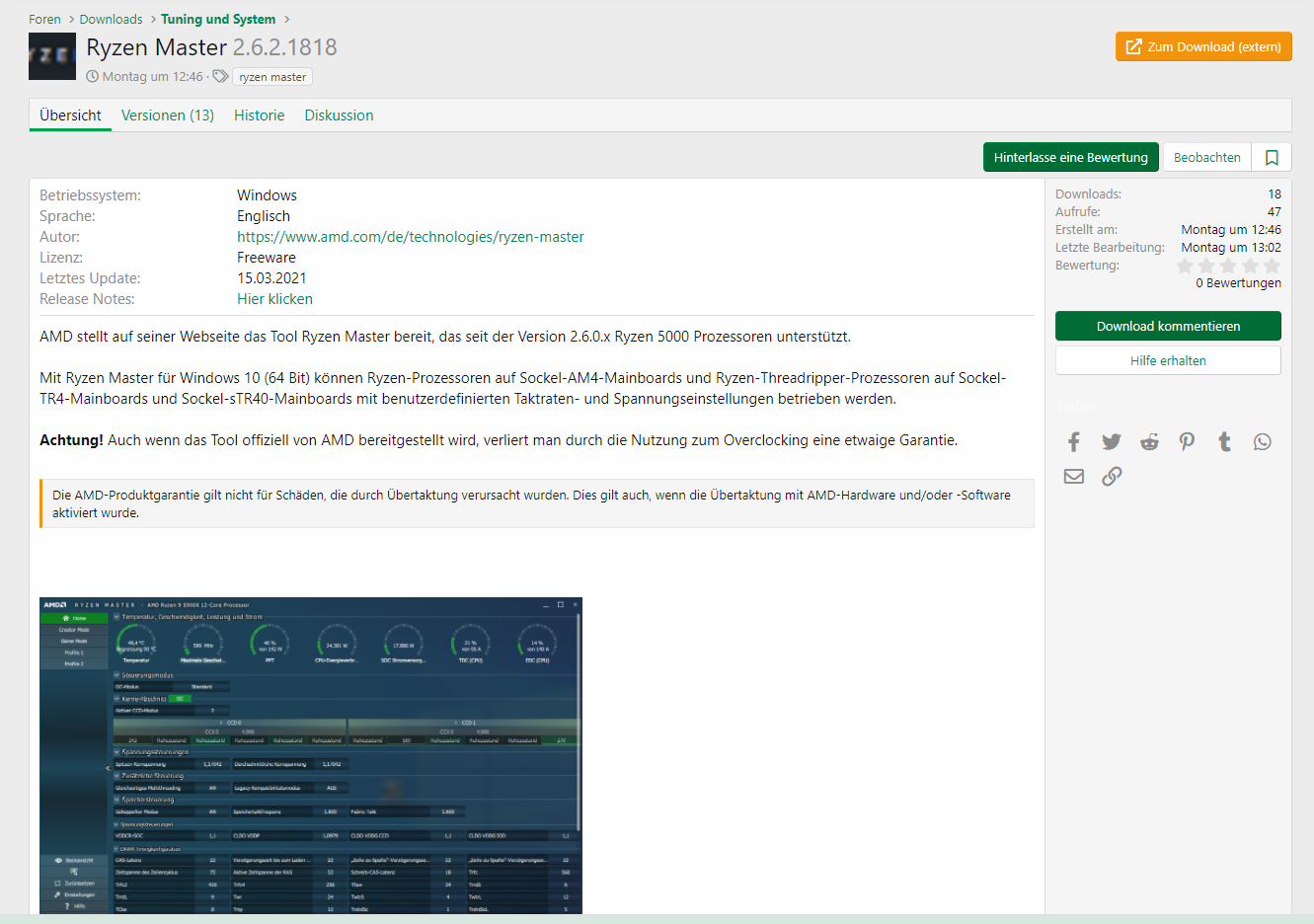Share this page on Twitter
This screenshot has height=924, width=1314.
[x=1112, y=442]
